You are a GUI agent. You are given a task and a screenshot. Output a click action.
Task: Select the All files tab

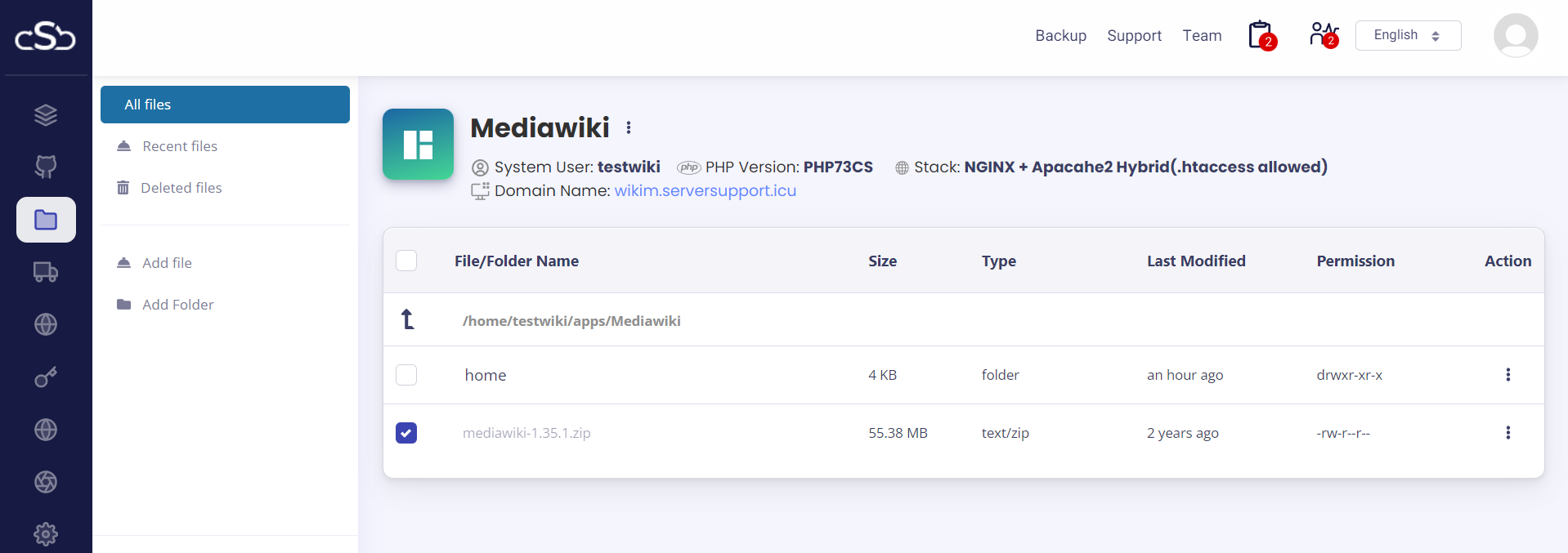pos(225,105)
